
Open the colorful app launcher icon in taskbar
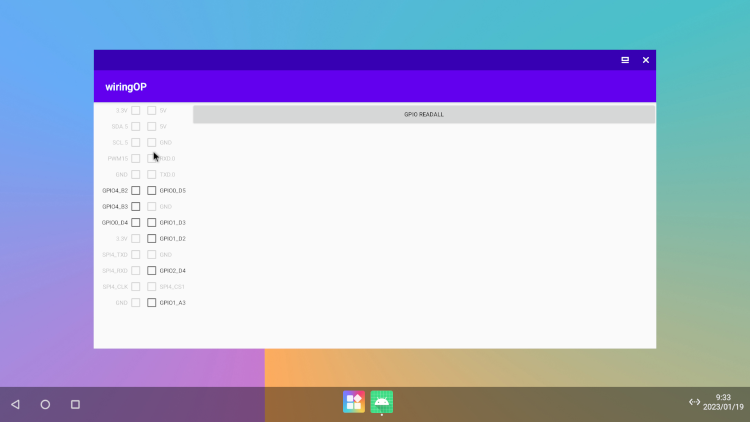(x=354, y=402)
